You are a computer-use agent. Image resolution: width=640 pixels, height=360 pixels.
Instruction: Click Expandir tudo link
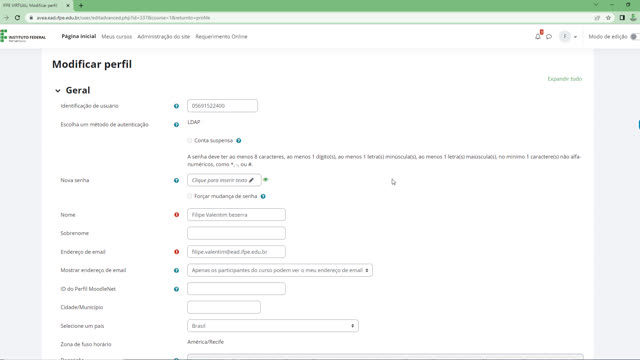pos(564,79)
